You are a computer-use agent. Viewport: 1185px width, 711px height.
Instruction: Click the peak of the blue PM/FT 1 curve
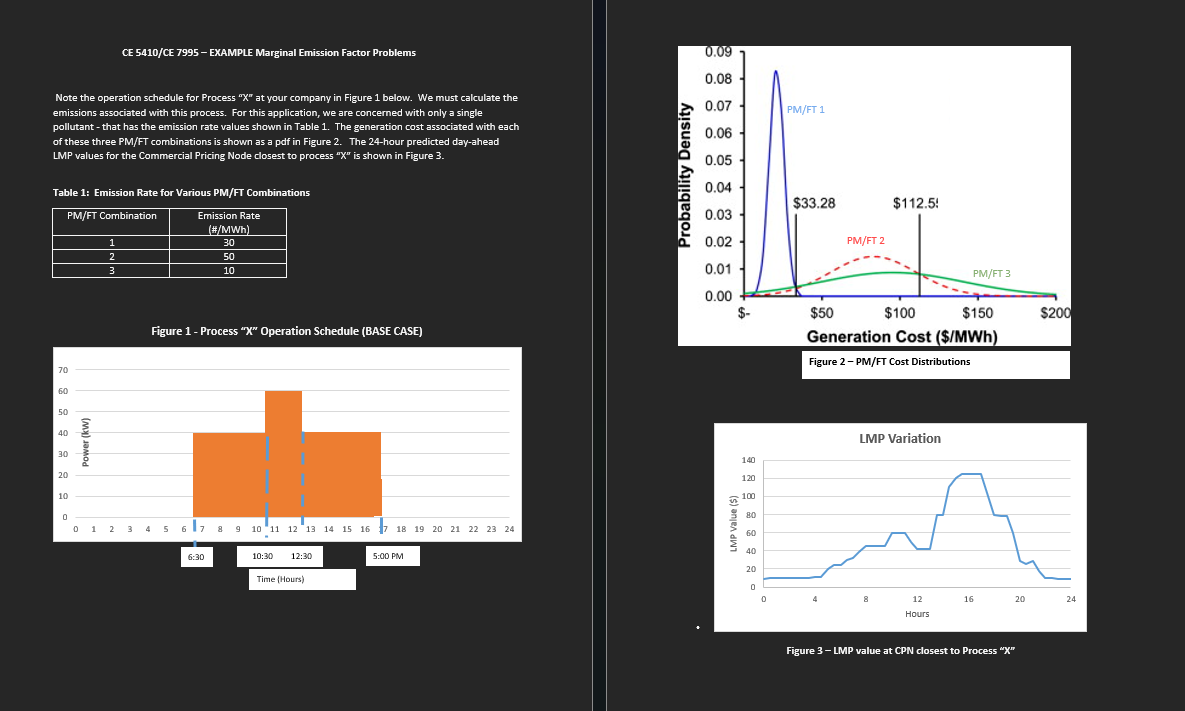(x=775, y=72)
